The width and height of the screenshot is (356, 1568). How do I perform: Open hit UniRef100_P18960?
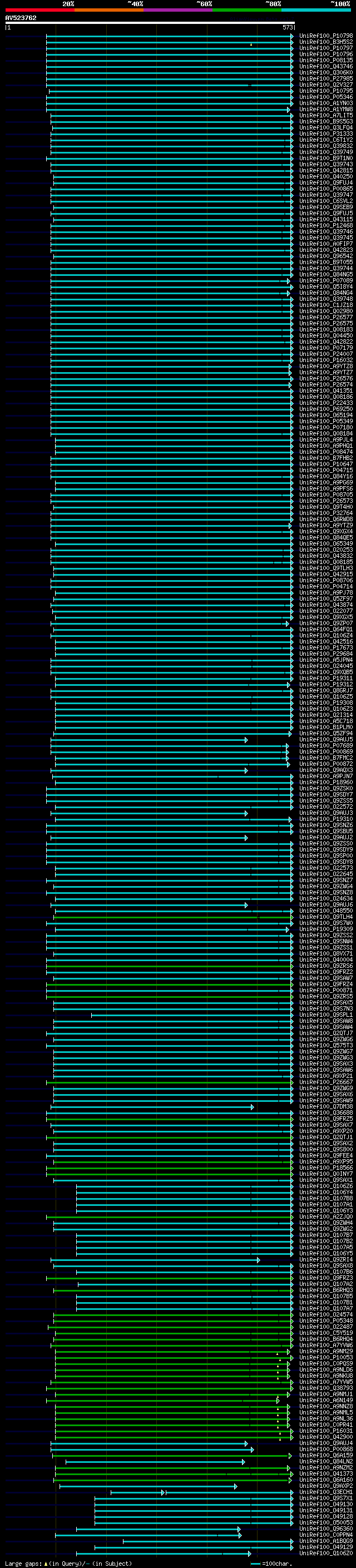click(325, 782)
